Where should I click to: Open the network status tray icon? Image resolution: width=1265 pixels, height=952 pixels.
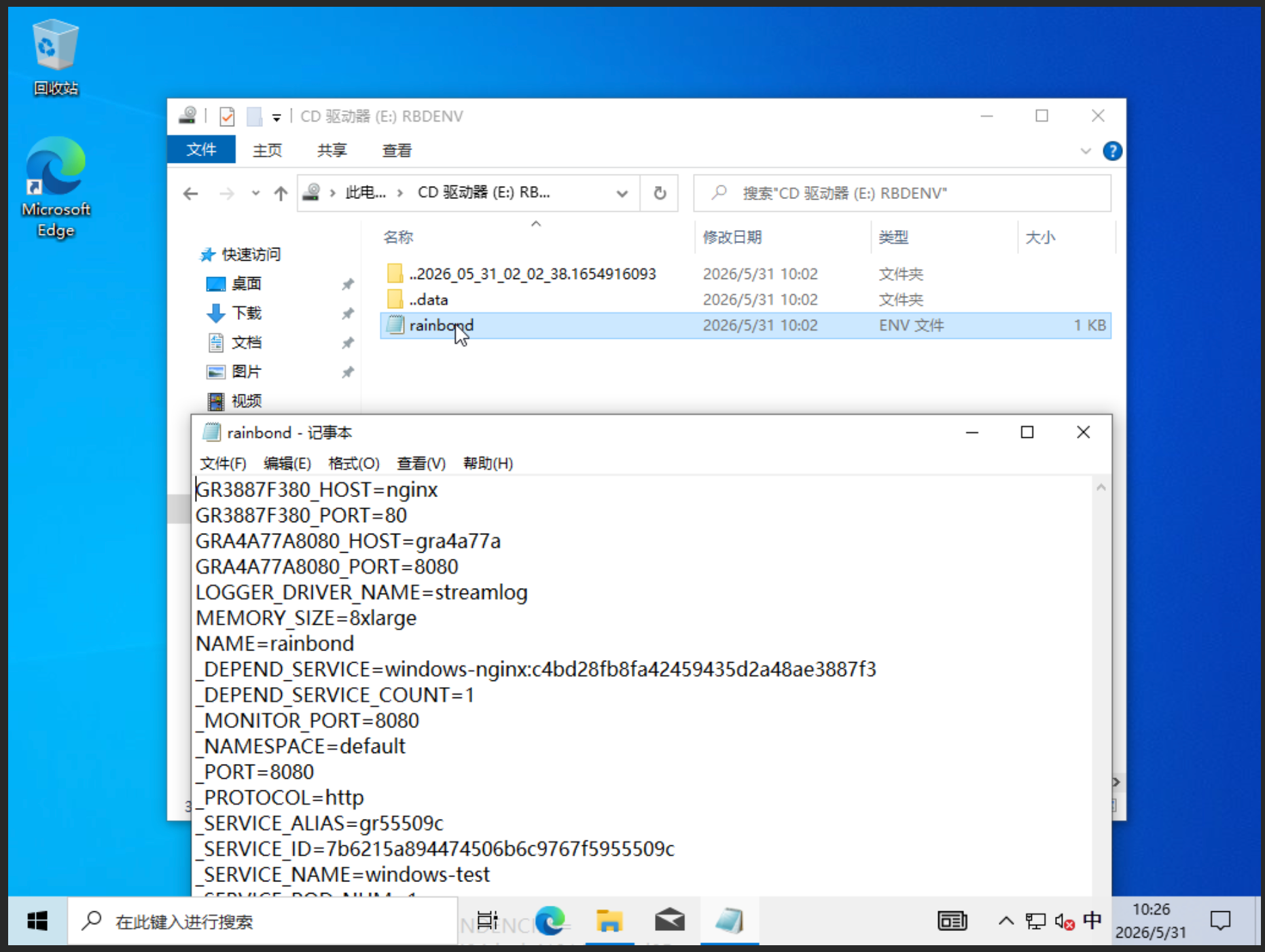click(x=1035, y=921)
